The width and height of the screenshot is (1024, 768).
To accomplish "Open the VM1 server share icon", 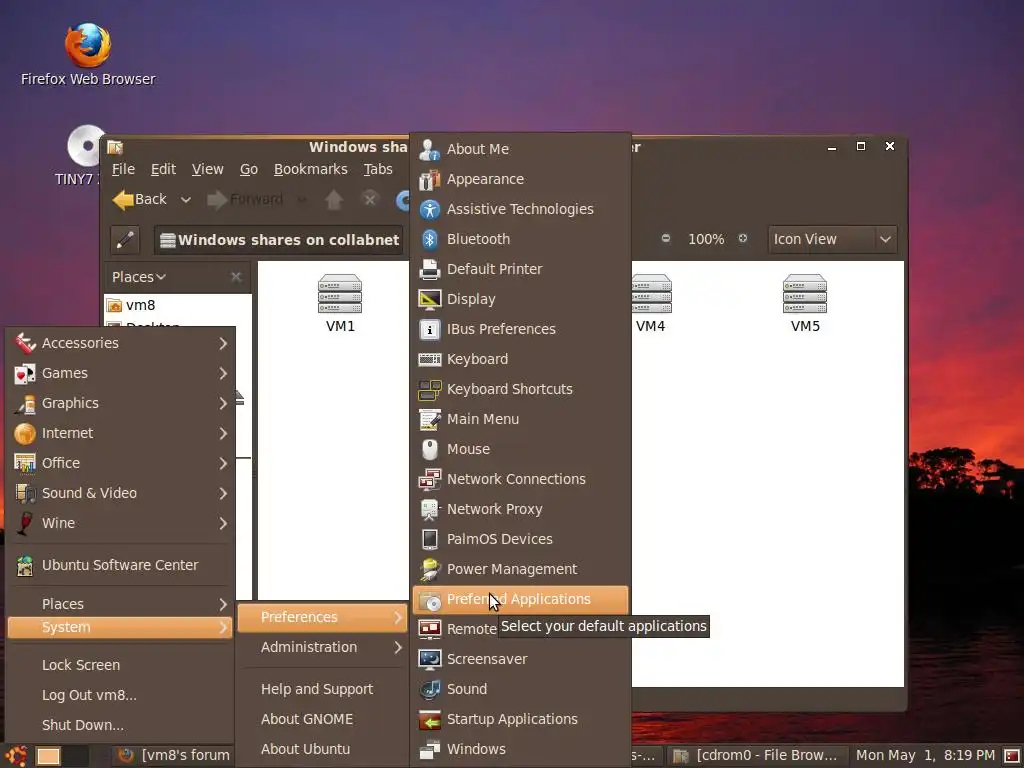I will tap(340, 294).
